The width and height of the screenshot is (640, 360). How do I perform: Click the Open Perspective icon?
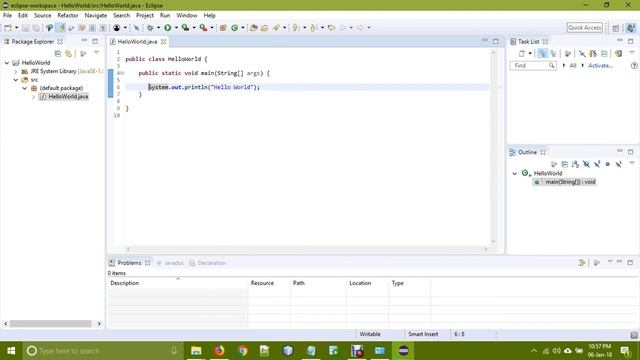pos(616,28)
